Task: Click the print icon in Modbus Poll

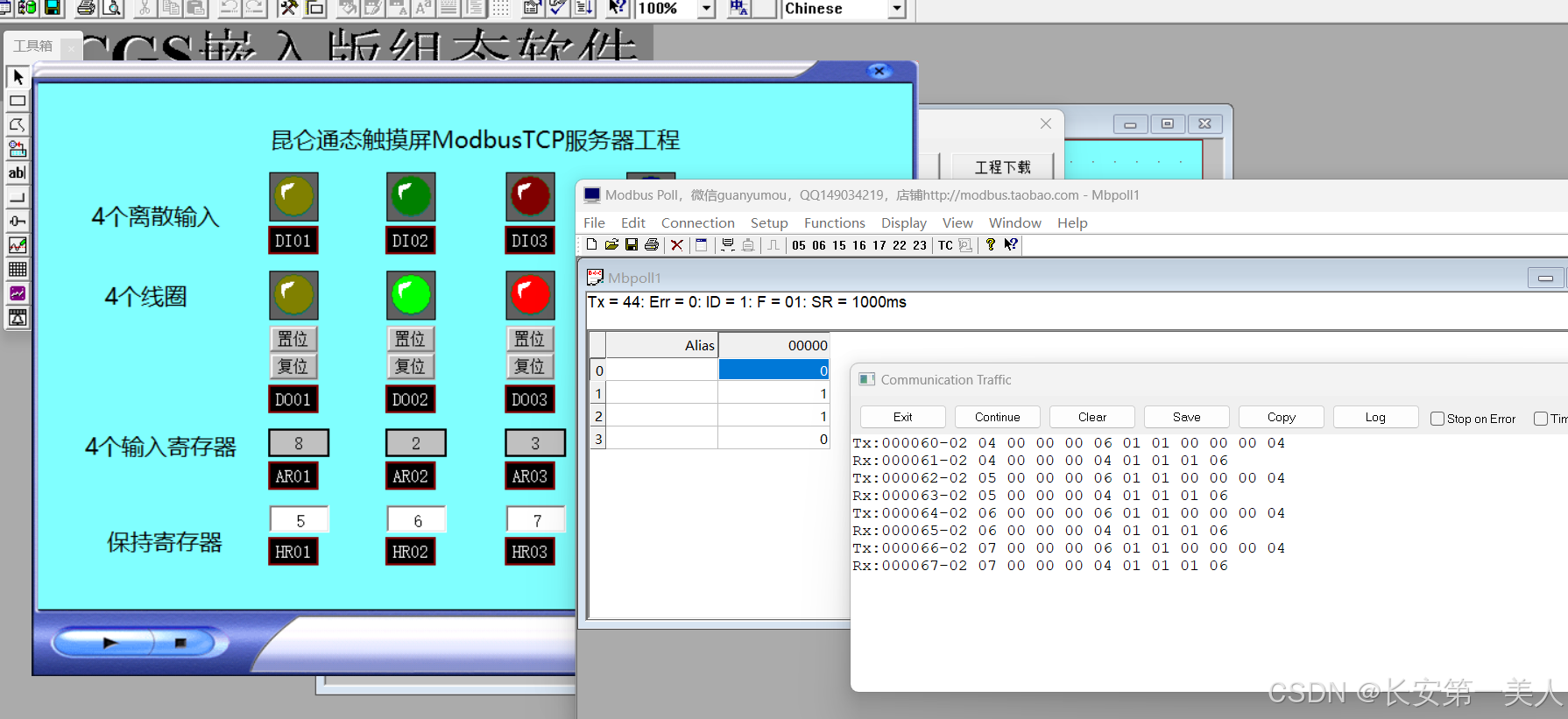Action: point(652,245)
